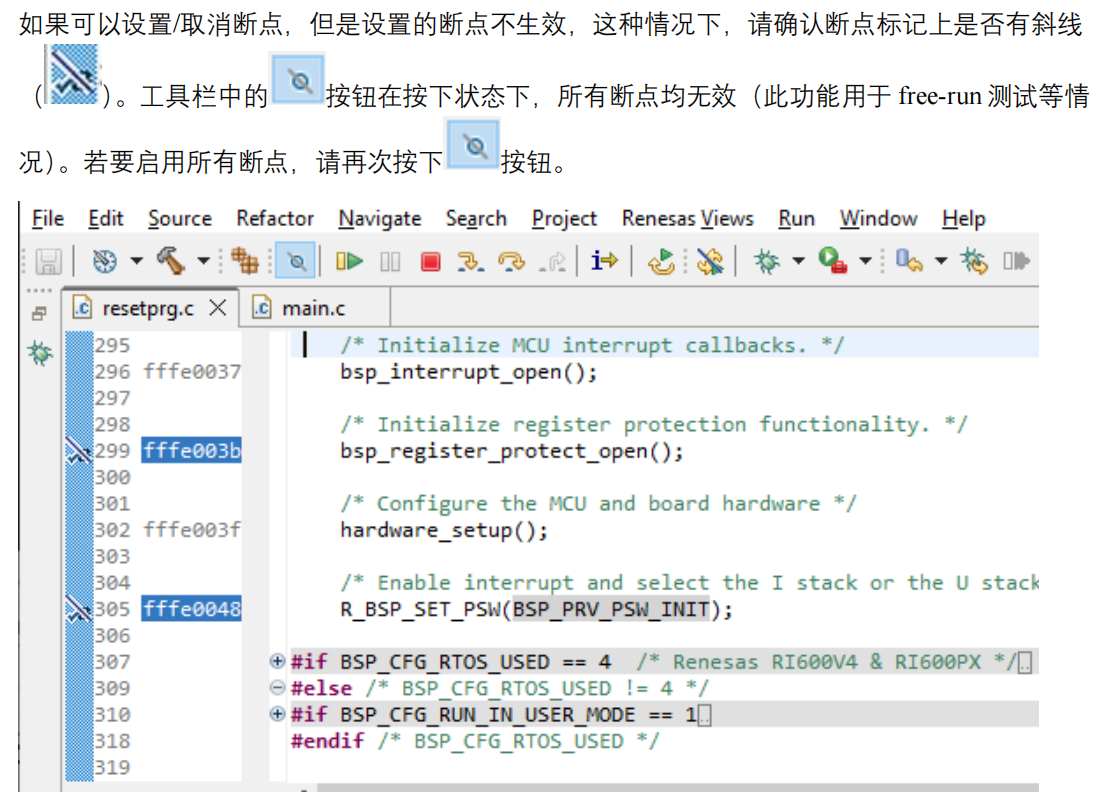Click hardware_setup(); code line
Viewport: 1107px width, 804px height.
[443, 530]
